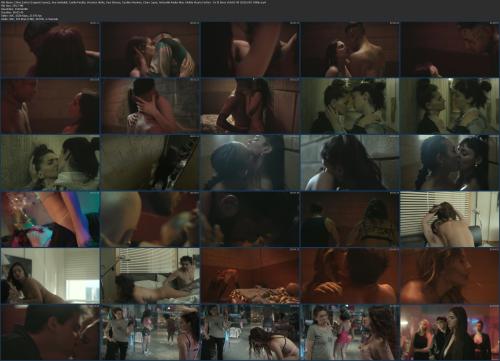Select the dim thumbnail with man in dark jacket

coord(50,332)
